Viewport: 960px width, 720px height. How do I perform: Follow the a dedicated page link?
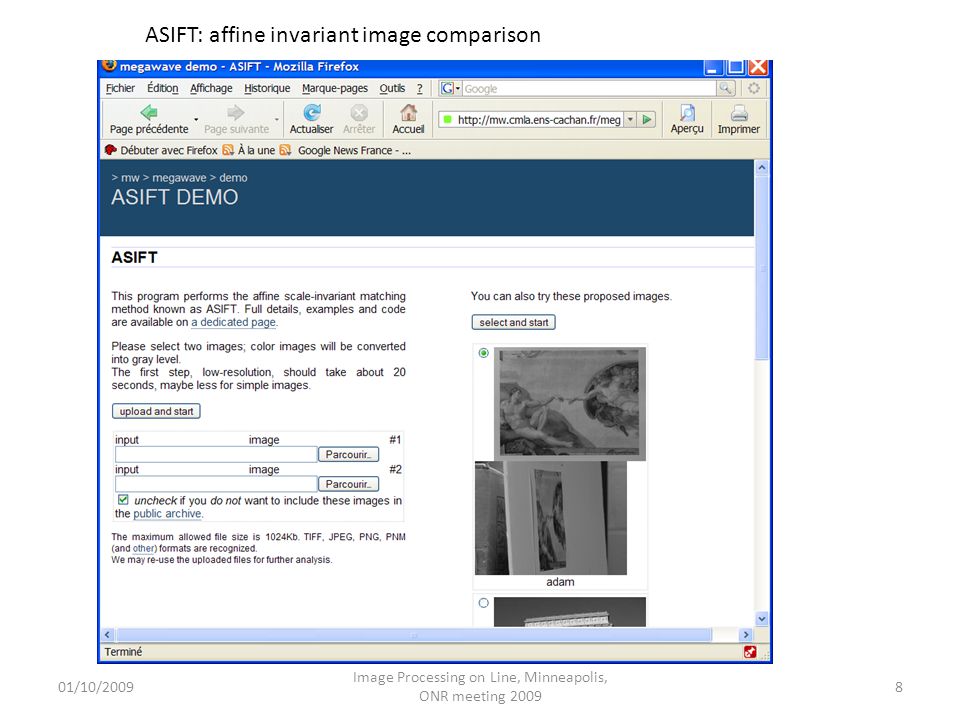234,322
